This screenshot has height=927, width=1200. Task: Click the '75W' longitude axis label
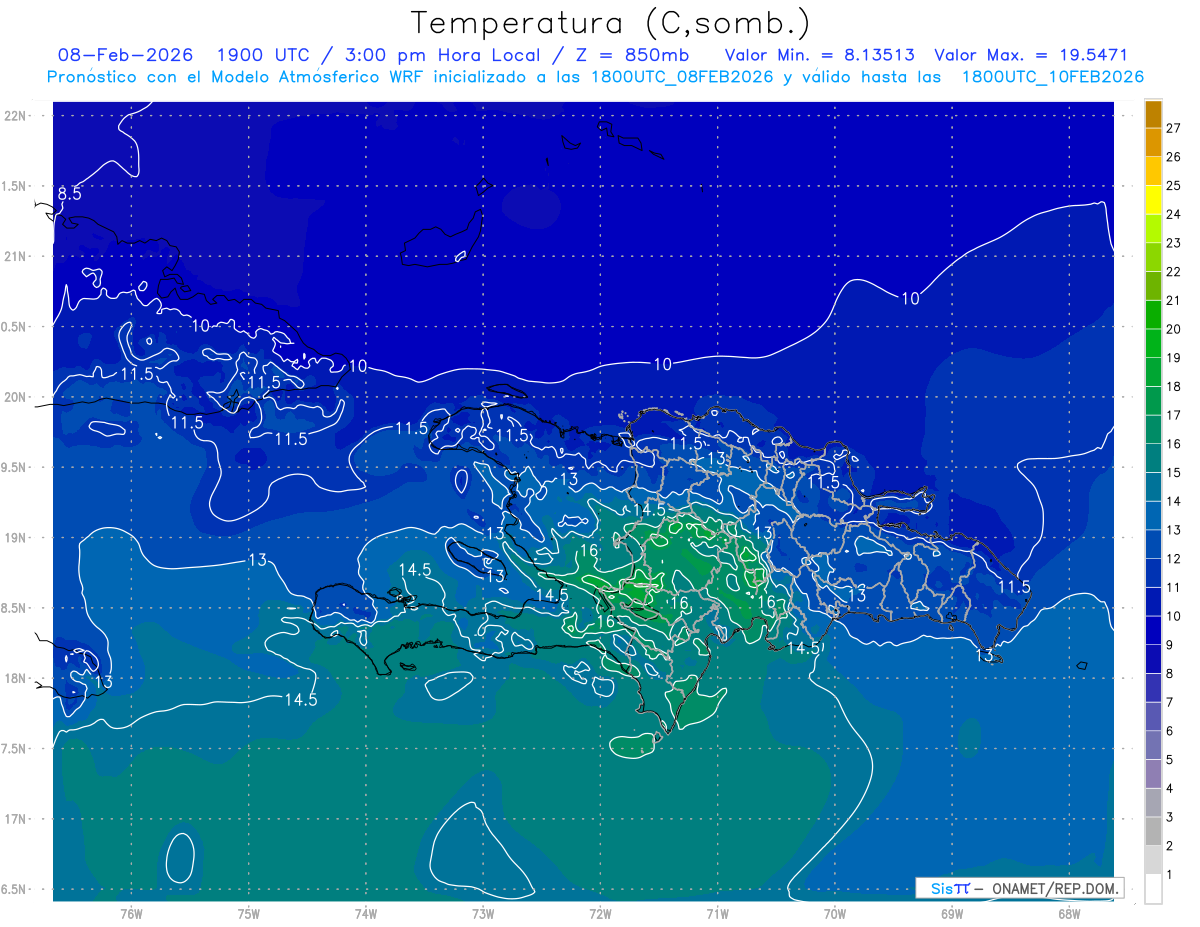[249, 914]
